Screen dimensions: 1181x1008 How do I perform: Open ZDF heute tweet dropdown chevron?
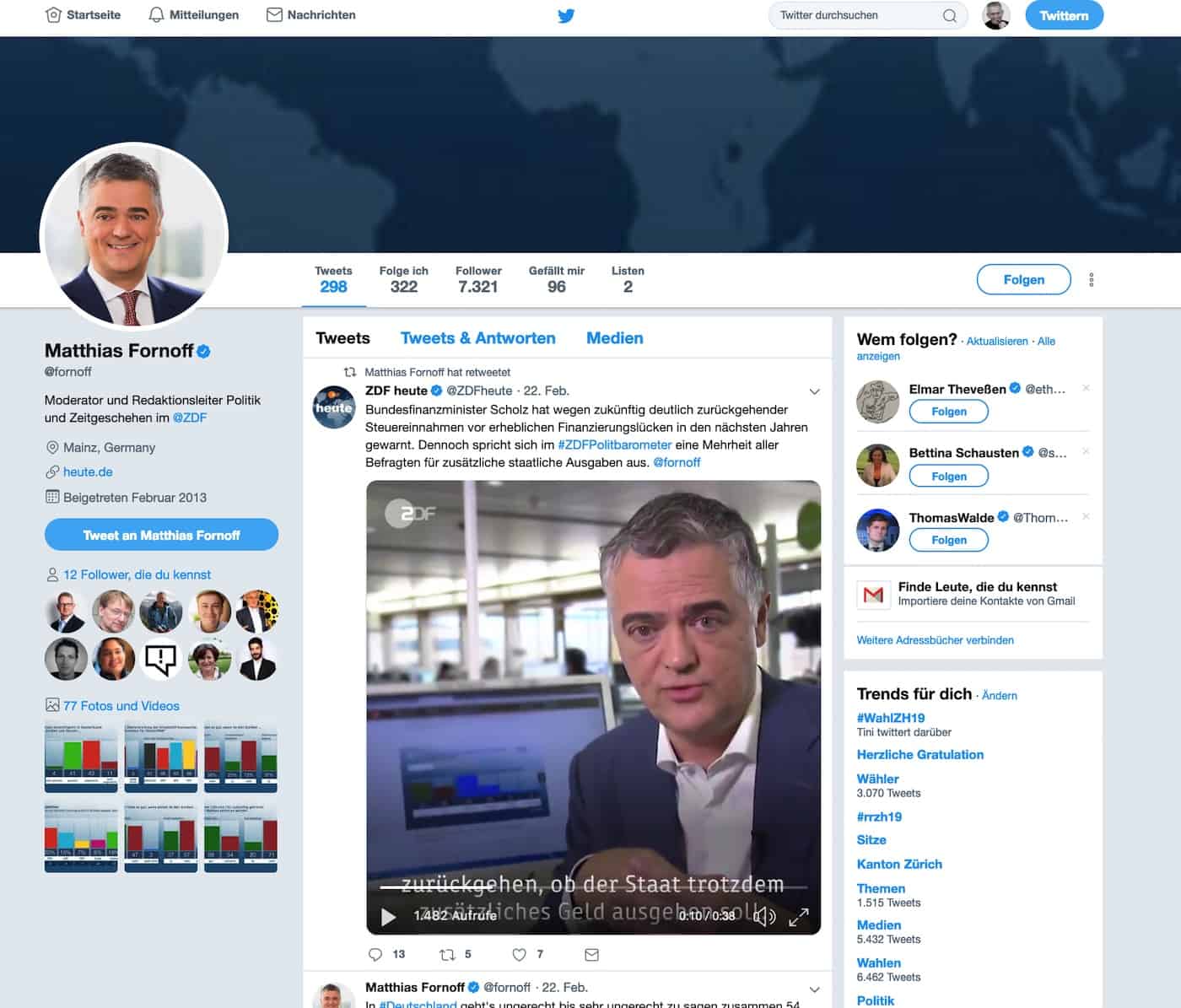814,391
